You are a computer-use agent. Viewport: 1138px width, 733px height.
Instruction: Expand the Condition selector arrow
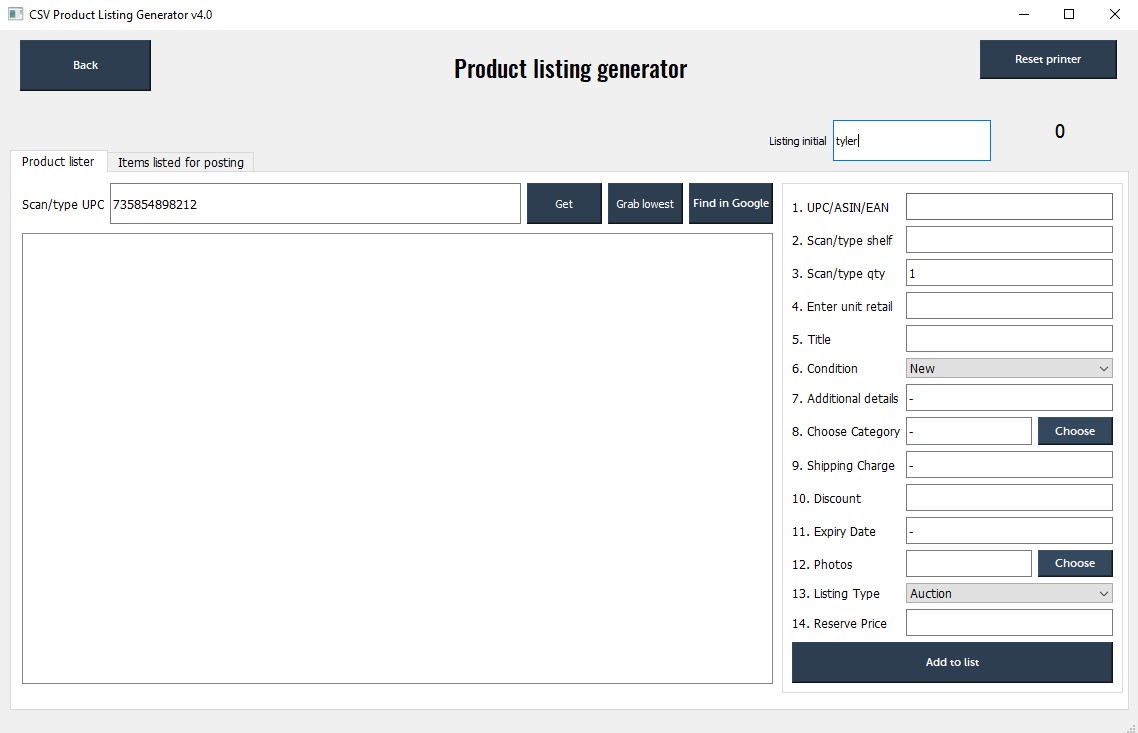[1103, 368]
